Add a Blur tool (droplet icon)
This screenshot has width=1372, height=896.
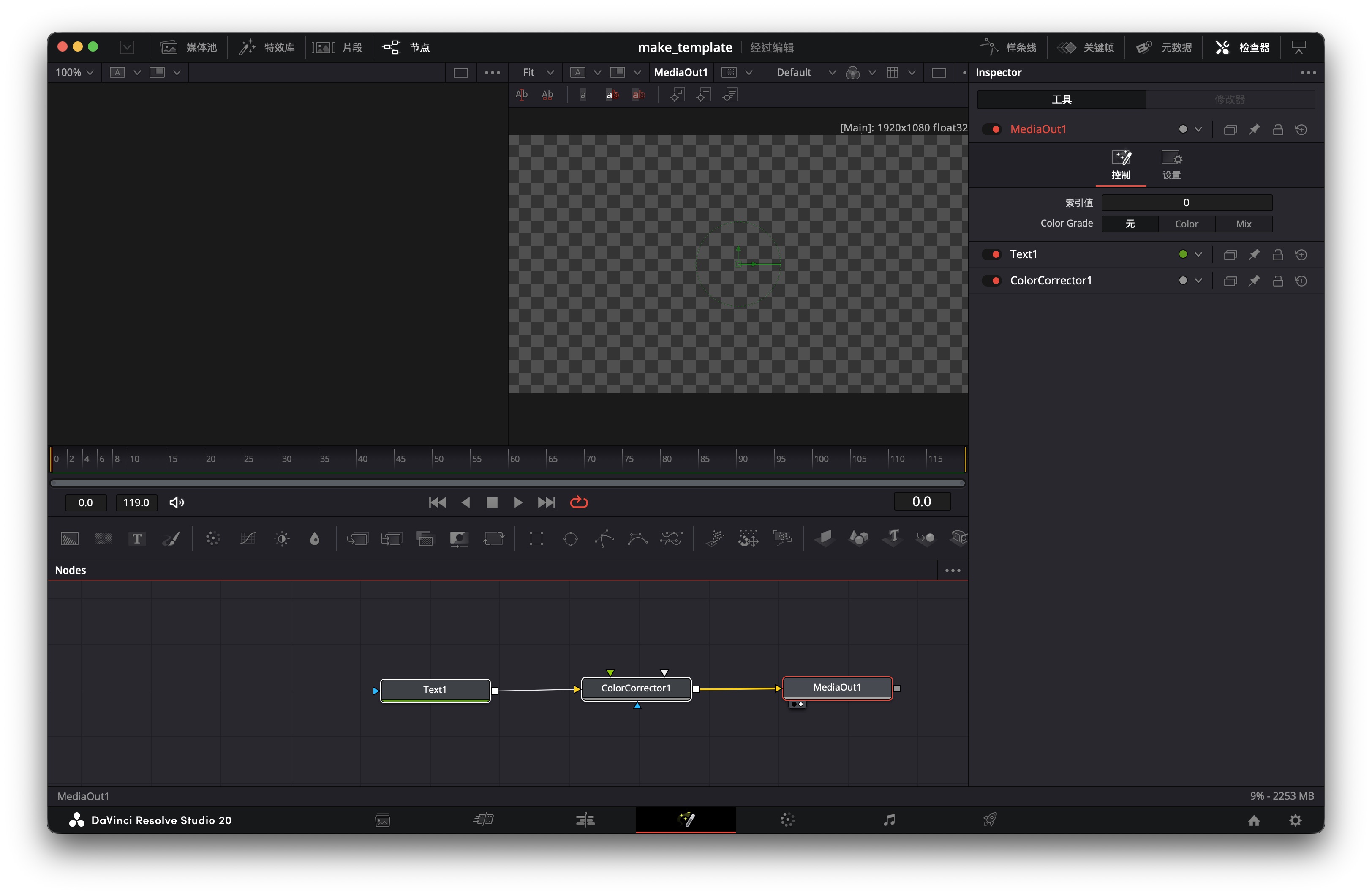click(x=314, y=539)
